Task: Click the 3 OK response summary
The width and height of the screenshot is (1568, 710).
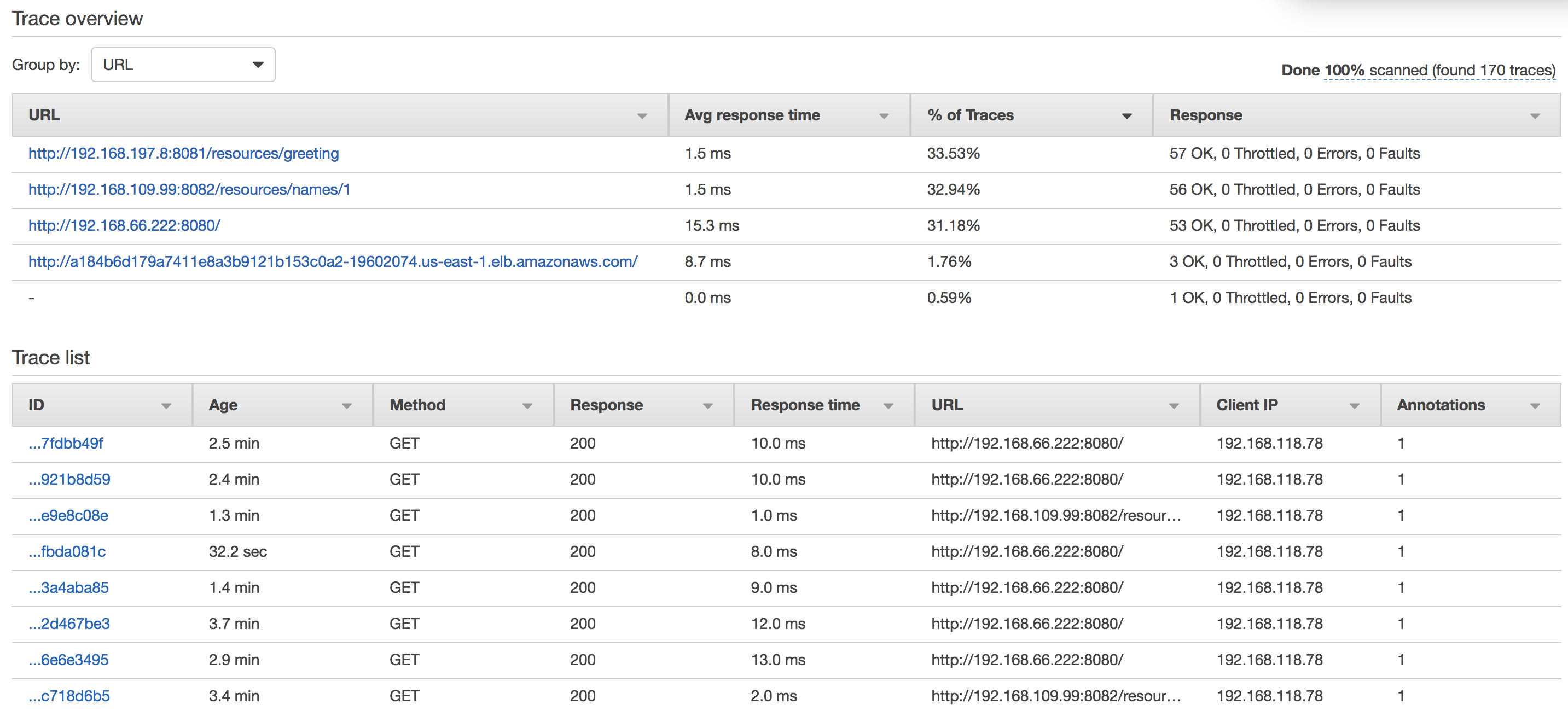Action: tap(1291, 261)
